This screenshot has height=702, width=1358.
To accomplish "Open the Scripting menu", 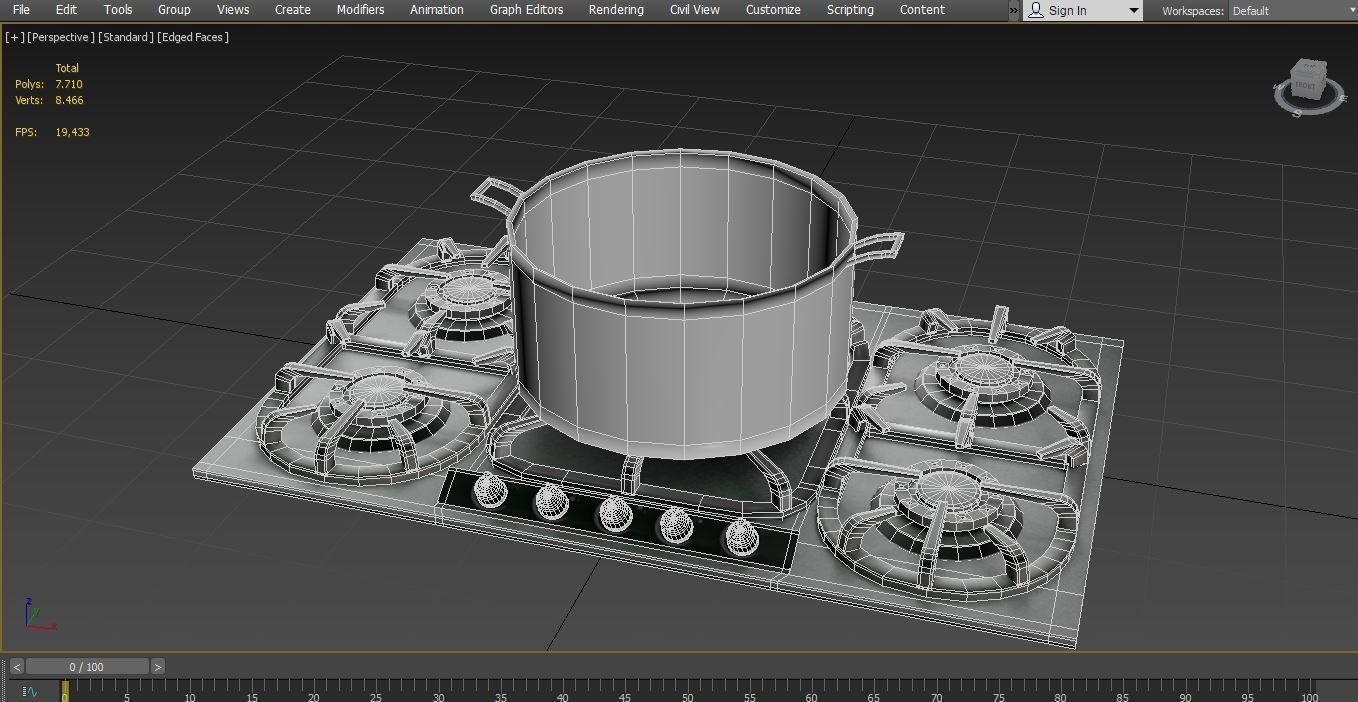I will point(850,9).
